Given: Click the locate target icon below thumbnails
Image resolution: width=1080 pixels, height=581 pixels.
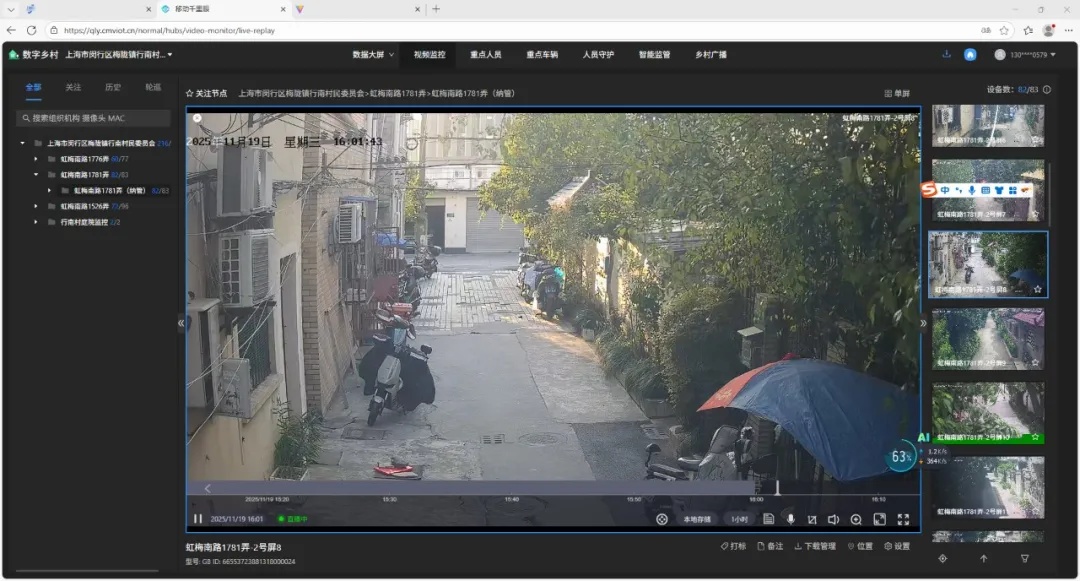Looking at the screenshot, I should [x=942, y=559].
